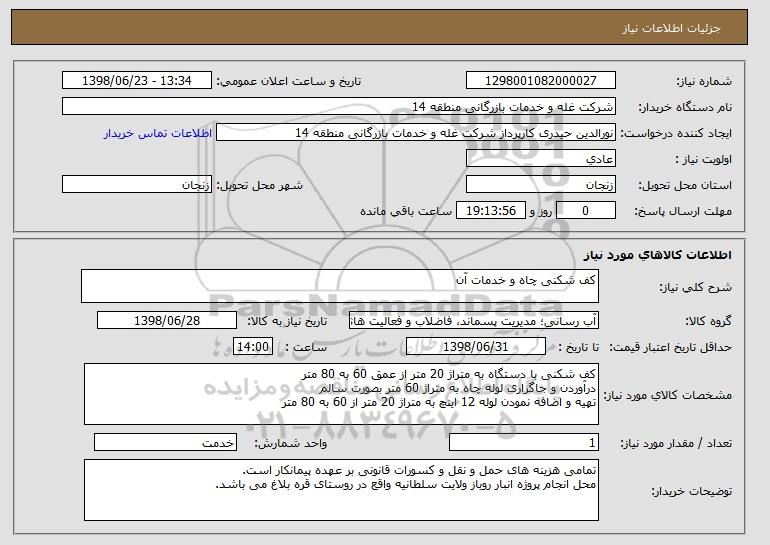The image size is (770, 545).
Task: Select the توضیحات خریدار label
Action: 692,491
